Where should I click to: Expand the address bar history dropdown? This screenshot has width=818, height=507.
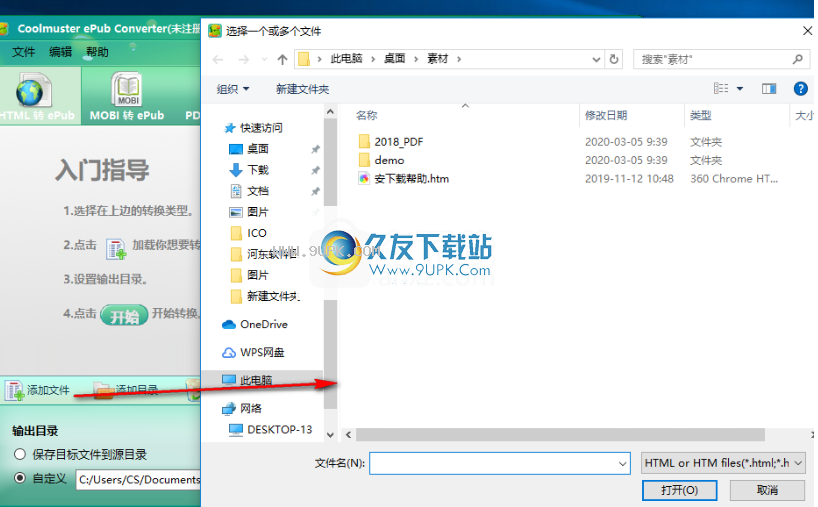(x=596, y=59)
